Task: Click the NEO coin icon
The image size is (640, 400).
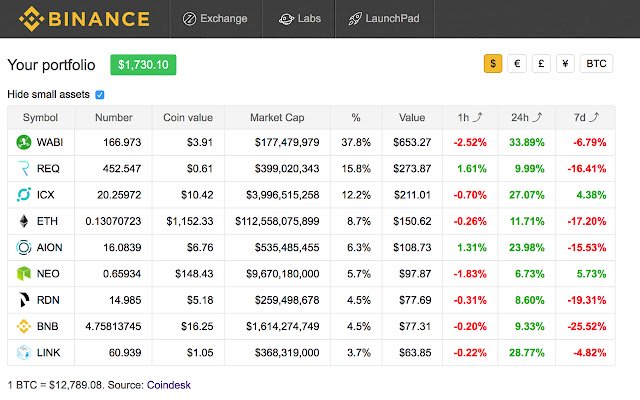Action: click(x=23, y=273)
